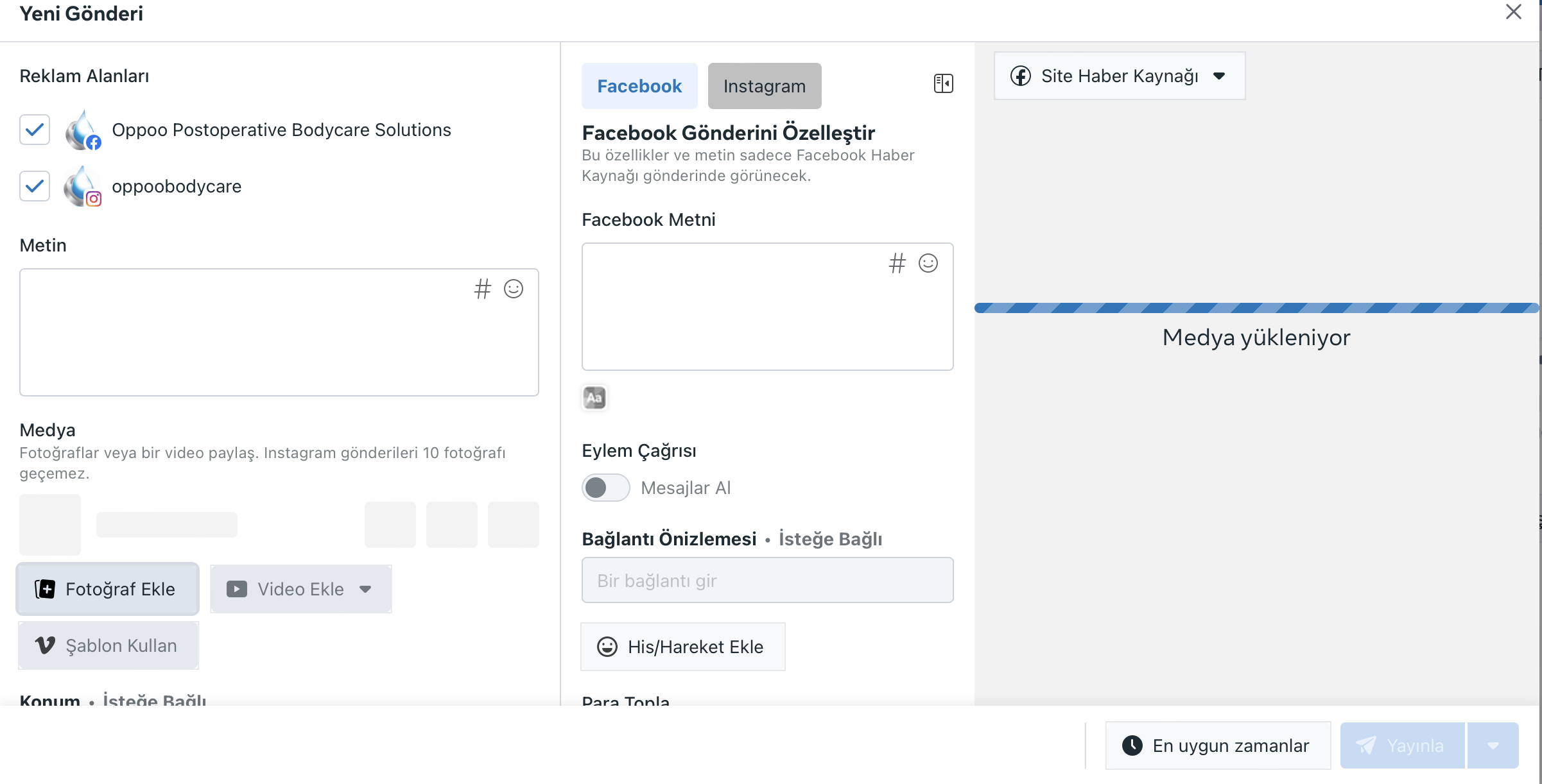Open emoji picker in Metin text box
The image size is (1542, 784).
pos(514,289)
